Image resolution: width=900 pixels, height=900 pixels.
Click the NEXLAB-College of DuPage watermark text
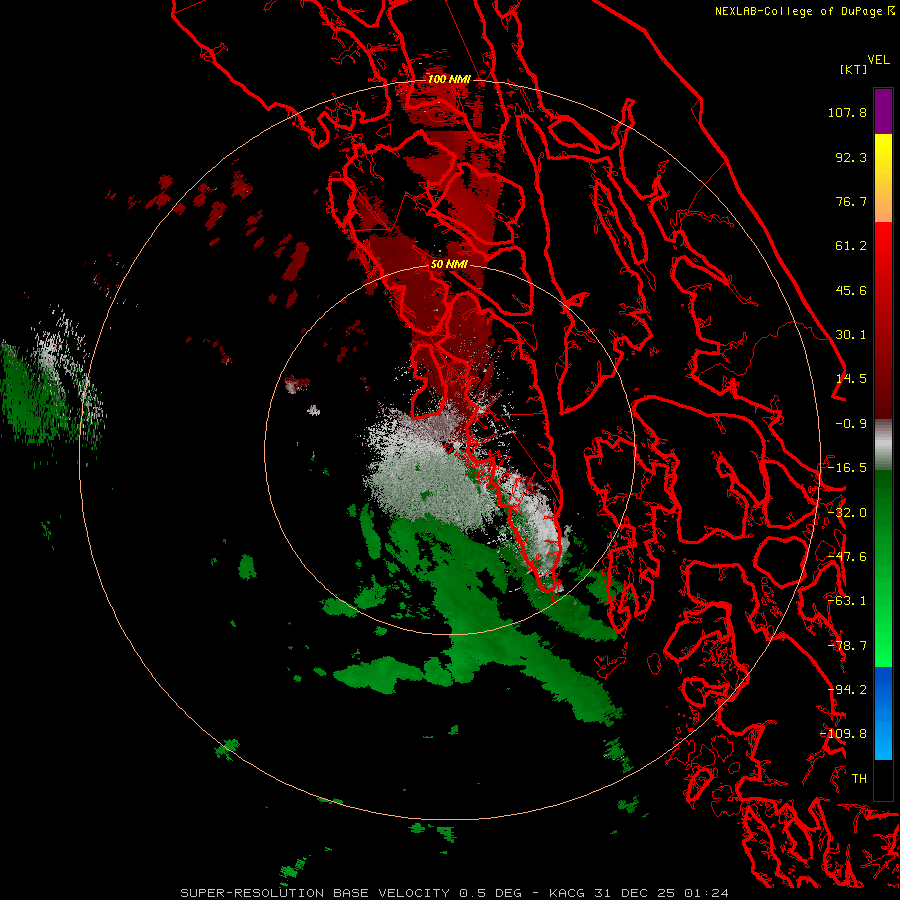pos(798,11)
